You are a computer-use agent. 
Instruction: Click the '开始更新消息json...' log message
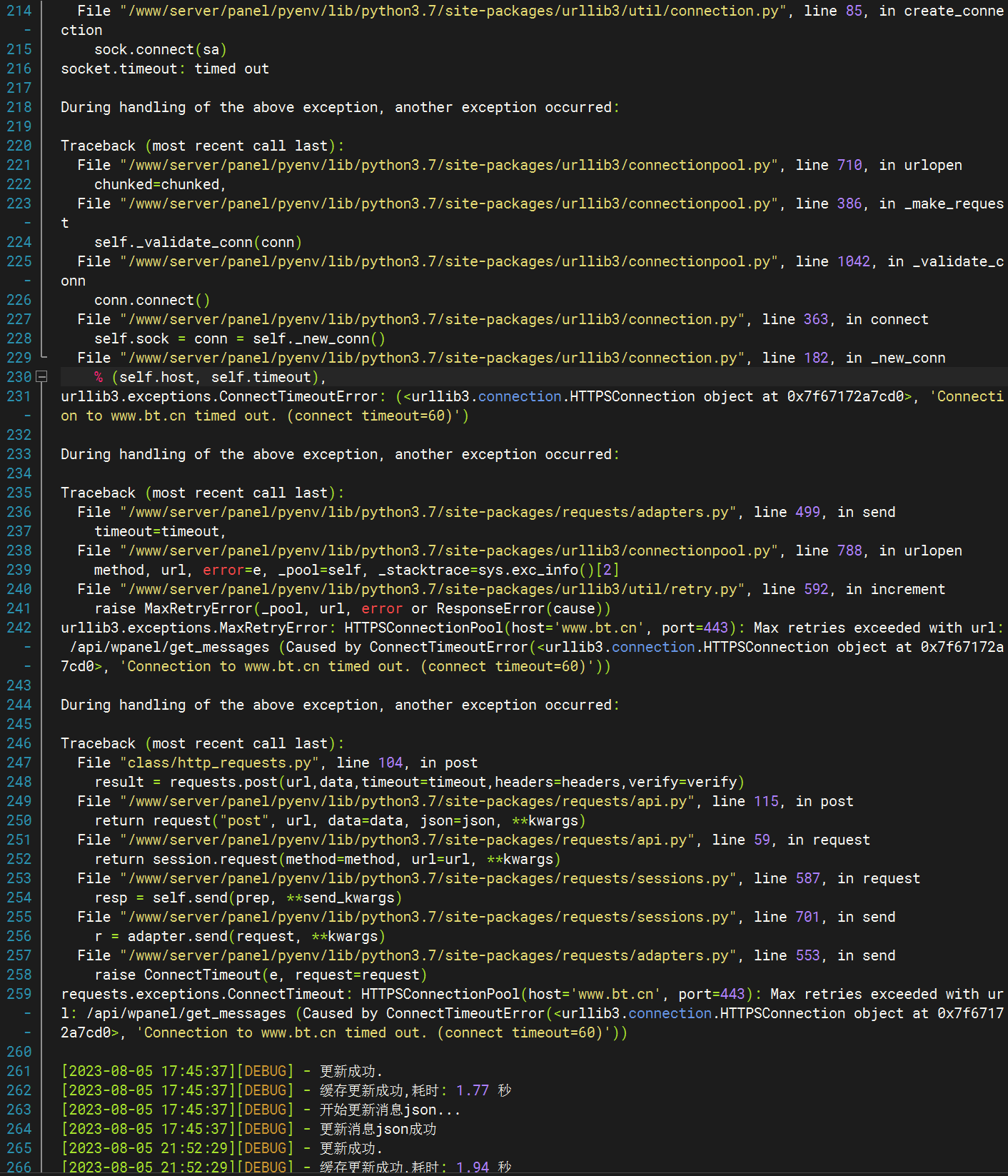coord(390,1110)
